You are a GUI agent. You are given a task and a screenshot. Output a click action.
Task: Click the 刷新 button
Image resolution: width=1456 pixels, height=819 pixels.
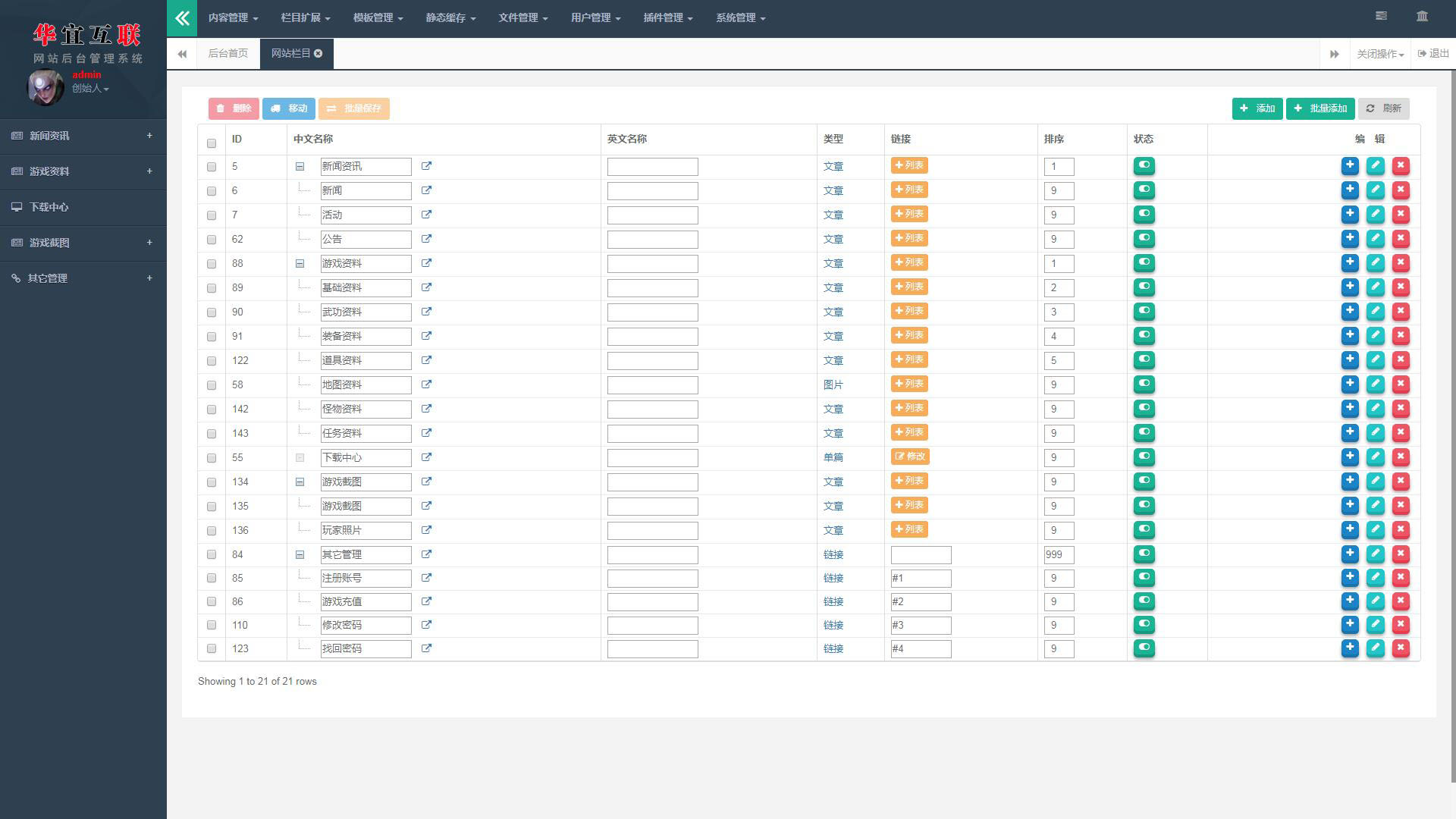1384,108
